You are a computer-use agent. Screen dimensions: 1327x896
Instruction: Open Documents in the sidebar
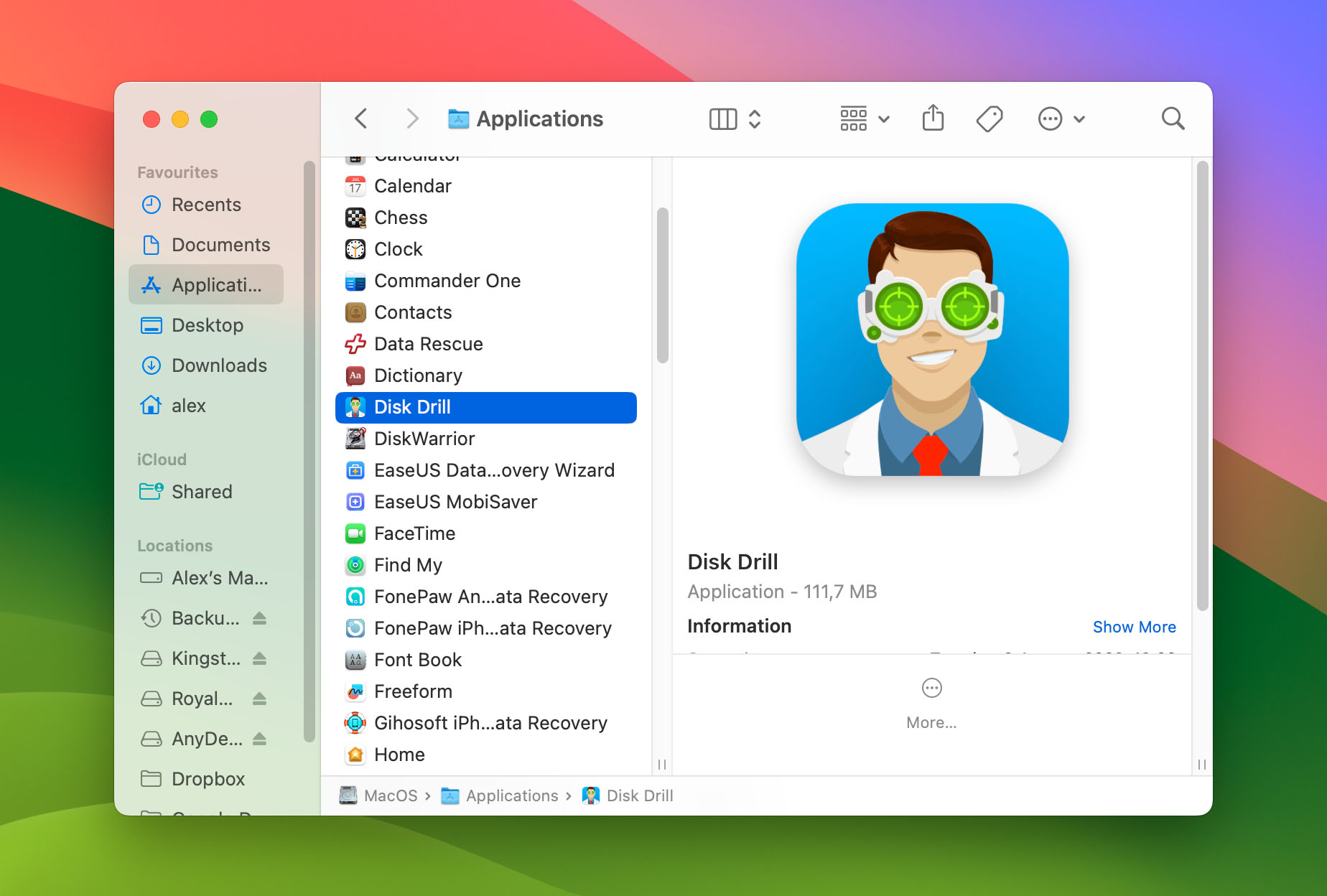[x=206, y=245]
